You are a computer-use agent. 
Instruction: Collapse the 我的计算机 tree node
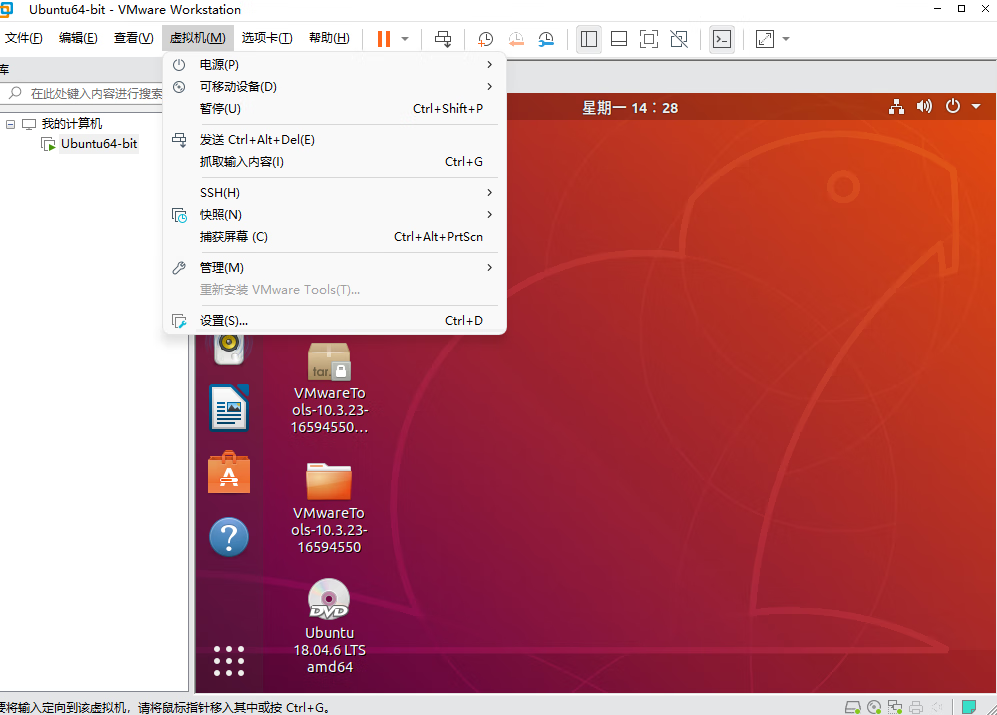point(10,124)
